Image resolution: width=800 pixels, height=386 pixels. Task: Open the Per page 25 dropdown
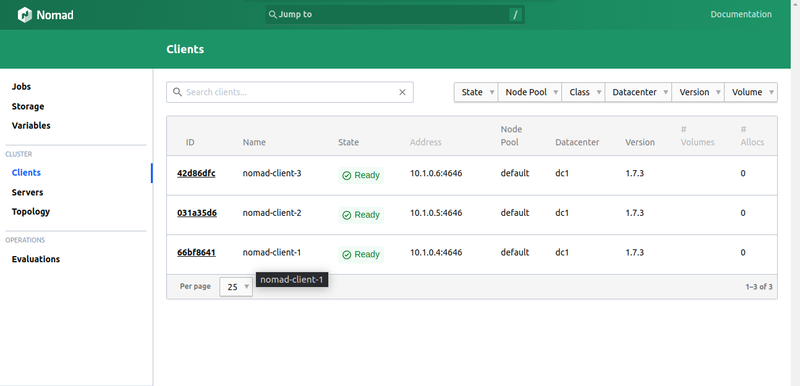pos(236,287)
